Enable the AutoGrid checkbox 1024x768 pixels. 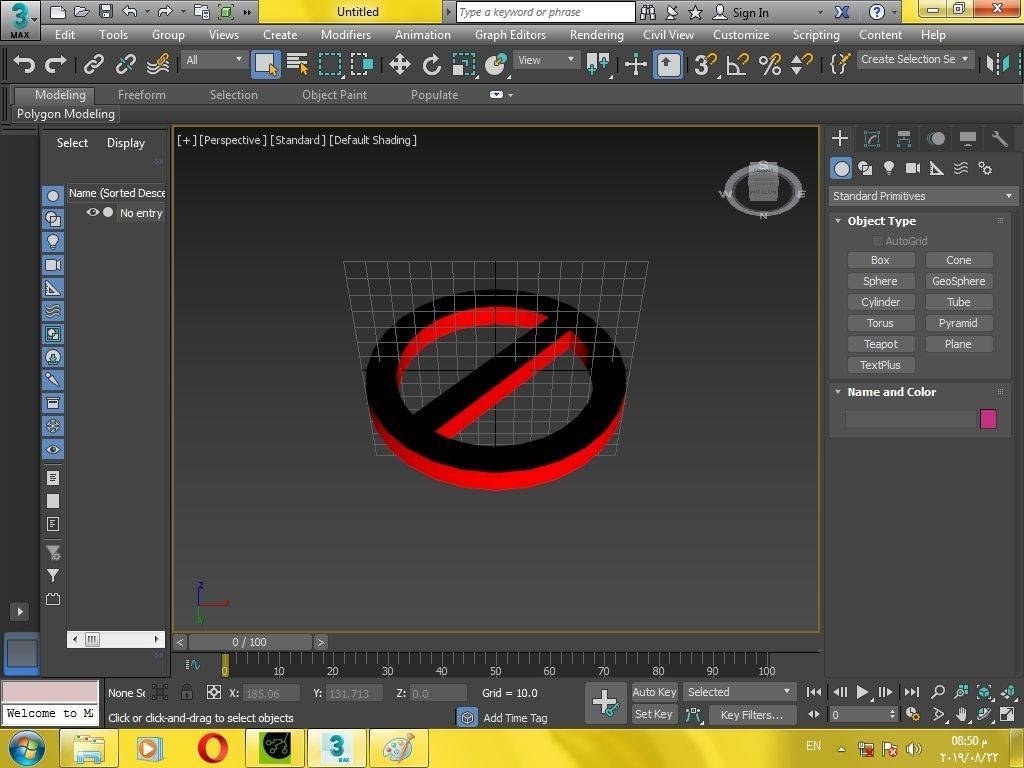[878, 241]
